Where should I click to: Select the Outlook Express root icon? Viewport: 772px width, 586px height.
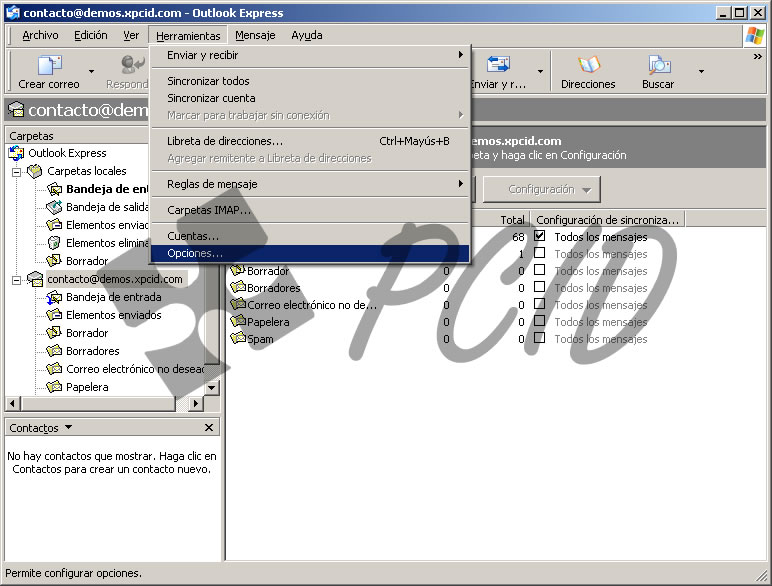coord(16,153)
